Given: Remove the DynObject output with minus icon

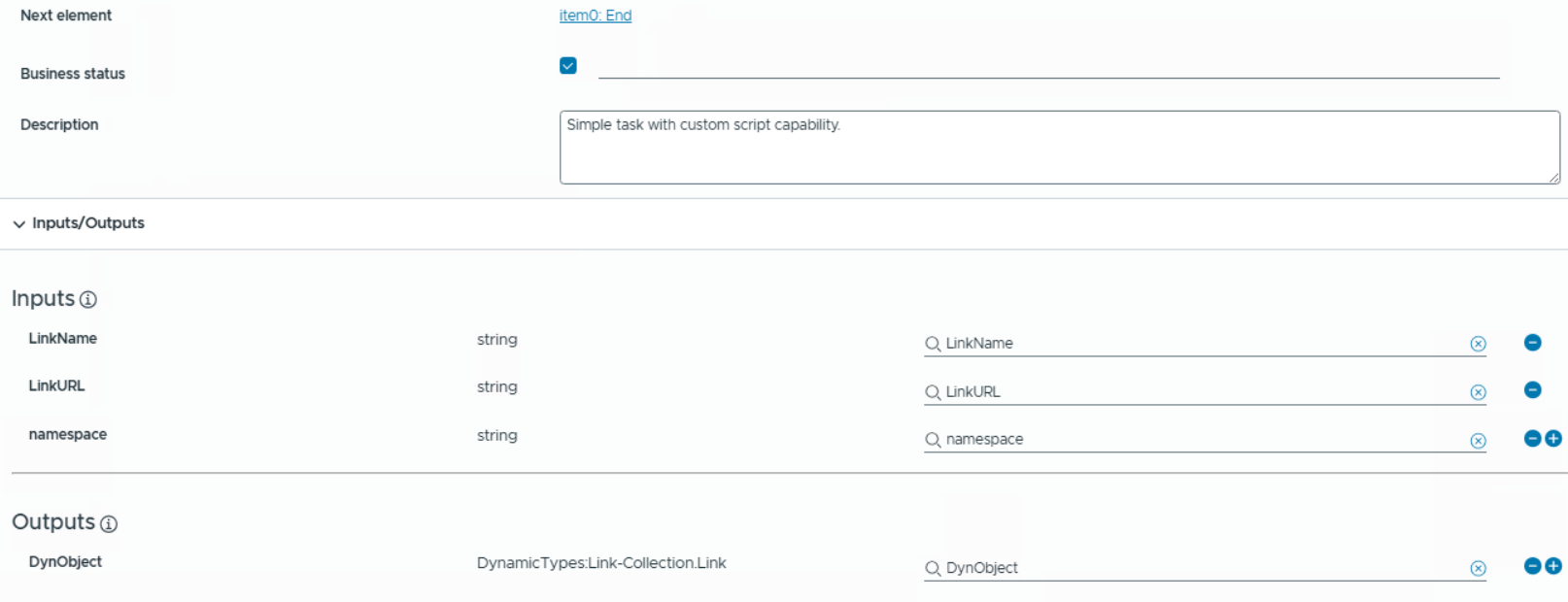Looking at the screenshot, I should (x=1532, y=566).
